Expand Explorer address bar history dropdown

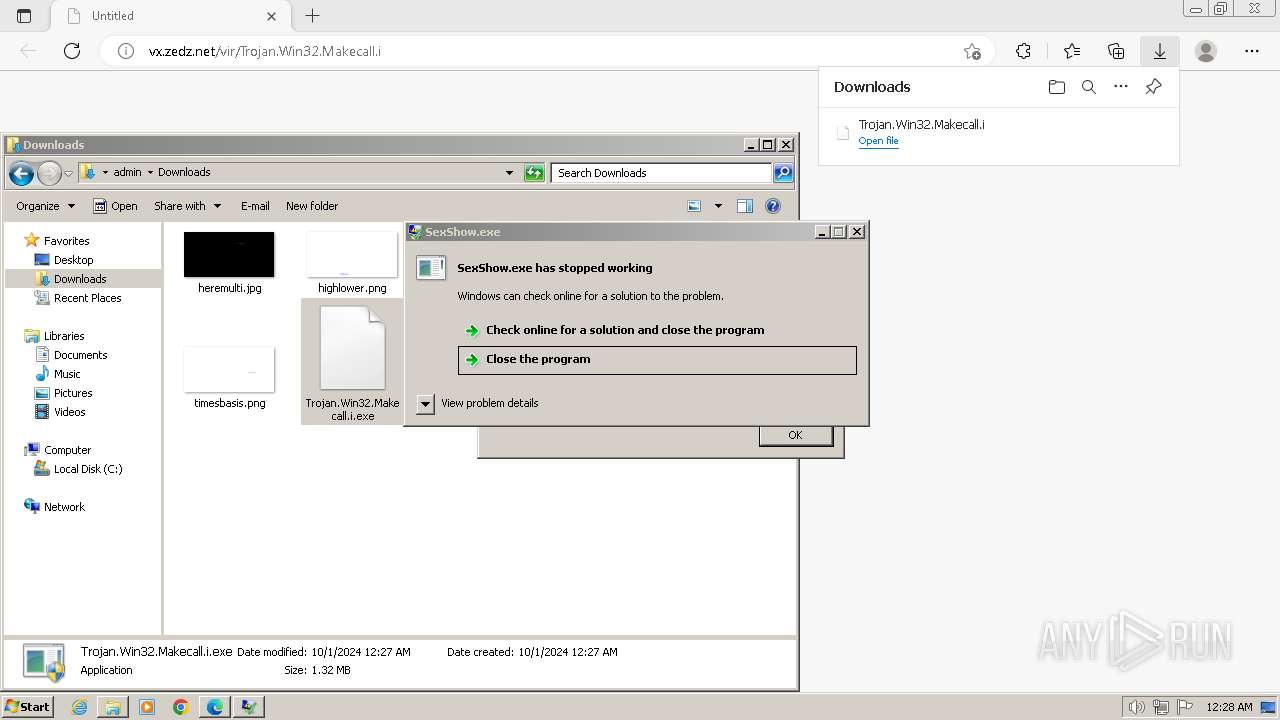(509, 173)
